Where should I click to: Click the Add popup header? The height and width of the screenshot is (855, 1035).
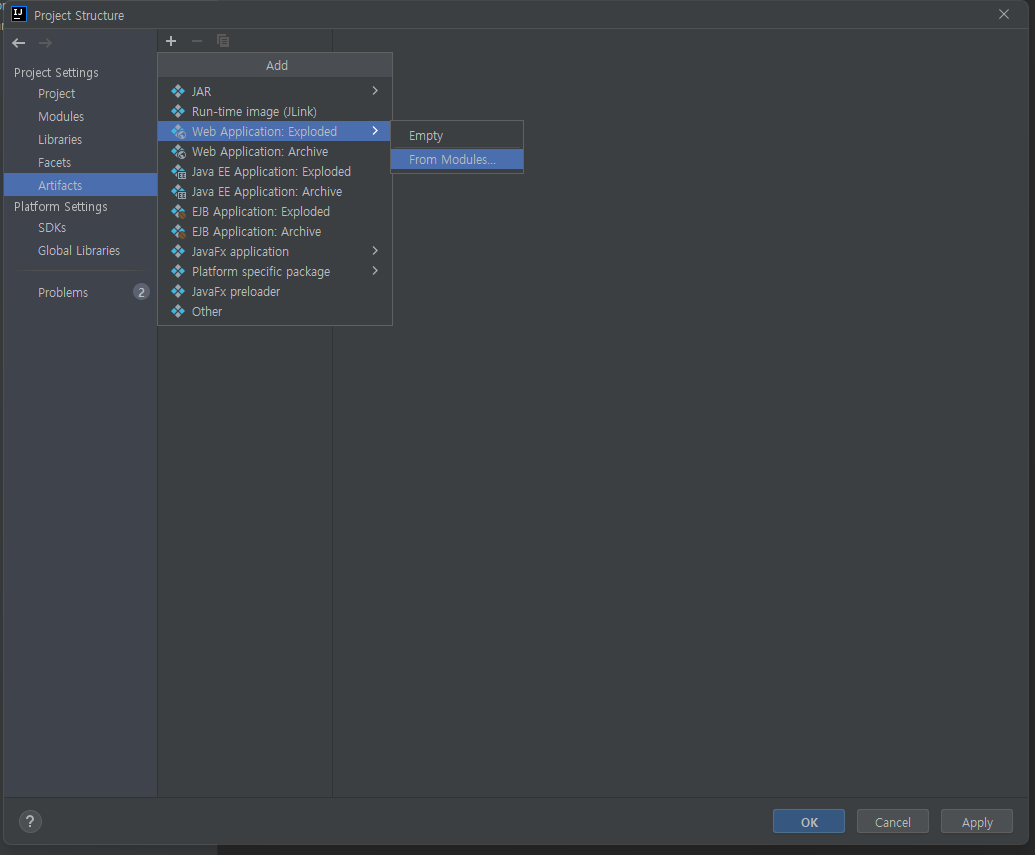click(275, 65)
